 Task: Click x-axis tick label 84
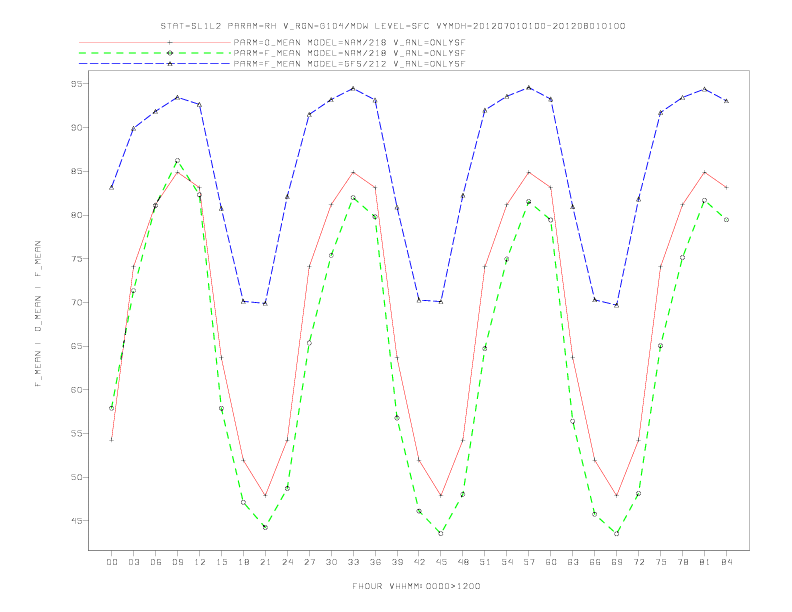[726, 562]
